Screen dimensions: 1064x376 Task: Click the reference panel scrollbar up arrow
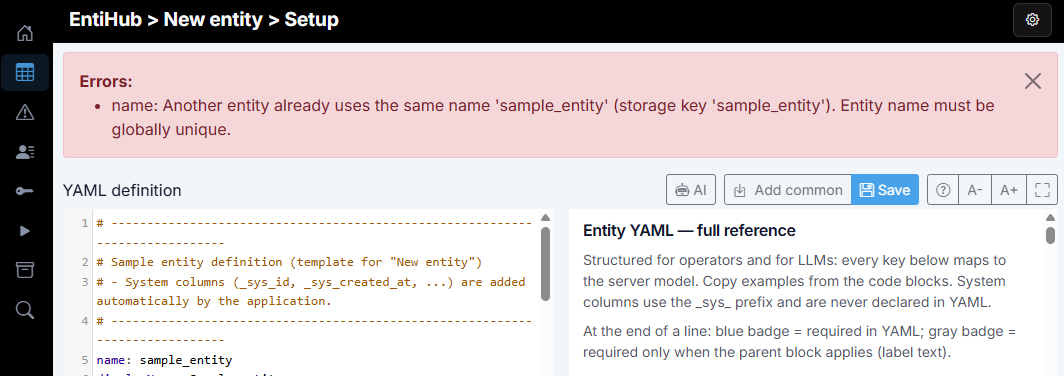[1050, 218]
